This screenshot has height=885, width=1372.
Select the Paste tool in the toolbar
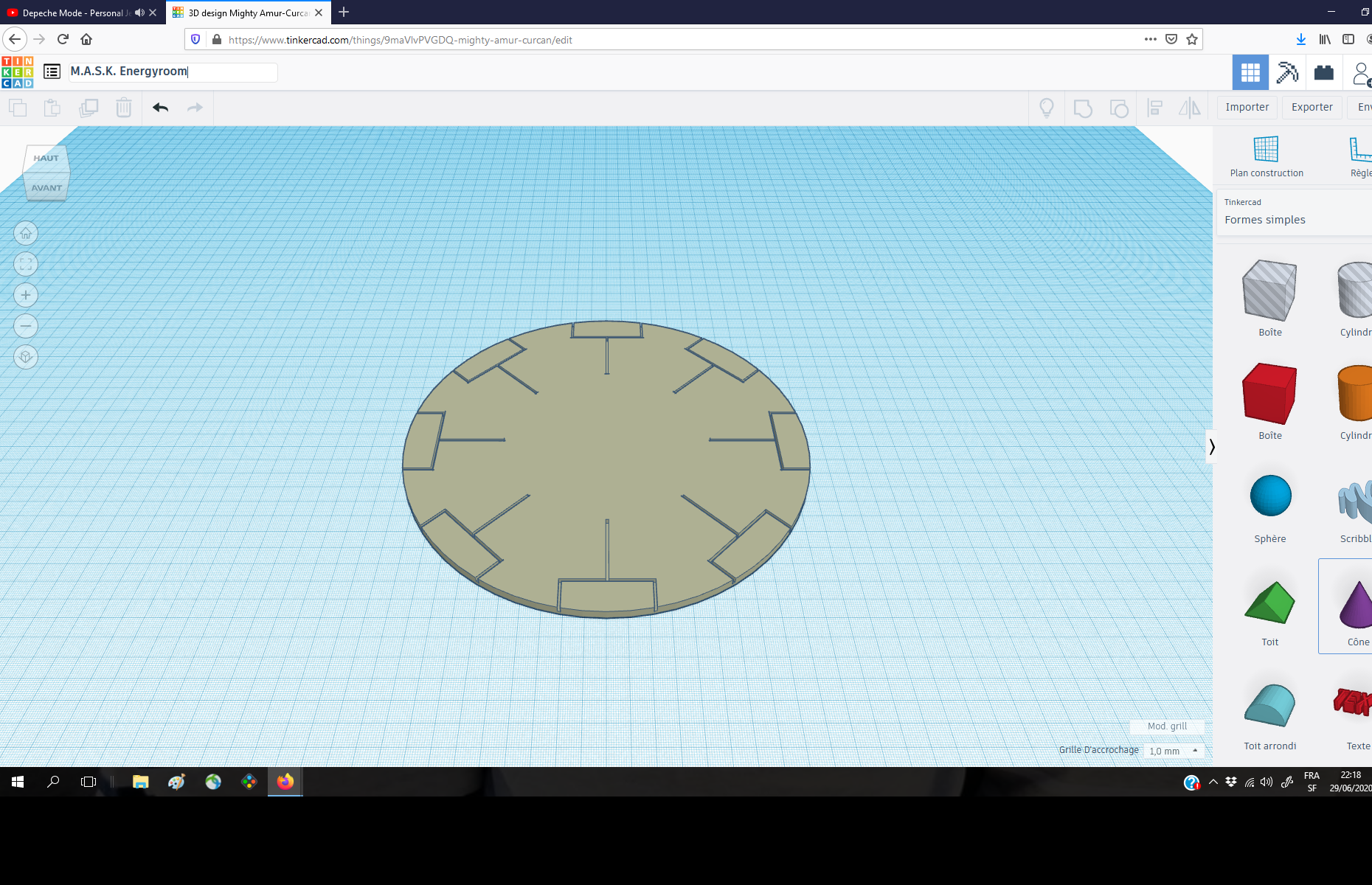[x=52, y=108]
